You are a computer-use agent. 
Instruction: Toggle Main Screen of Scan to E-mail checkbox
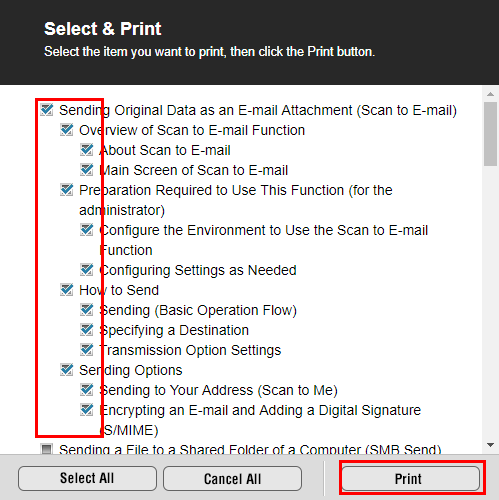coord(87,169)
